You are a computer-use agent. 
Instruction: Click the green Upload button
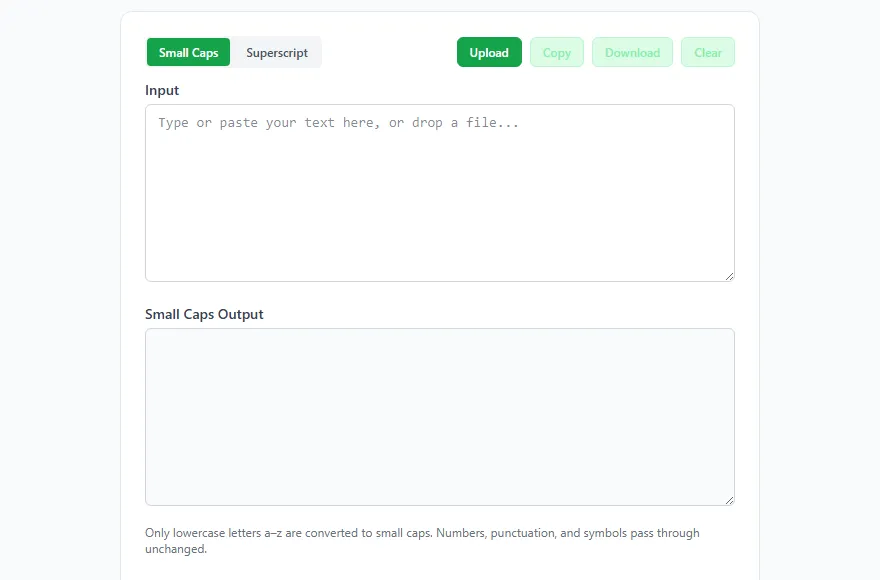coord(489,53)
